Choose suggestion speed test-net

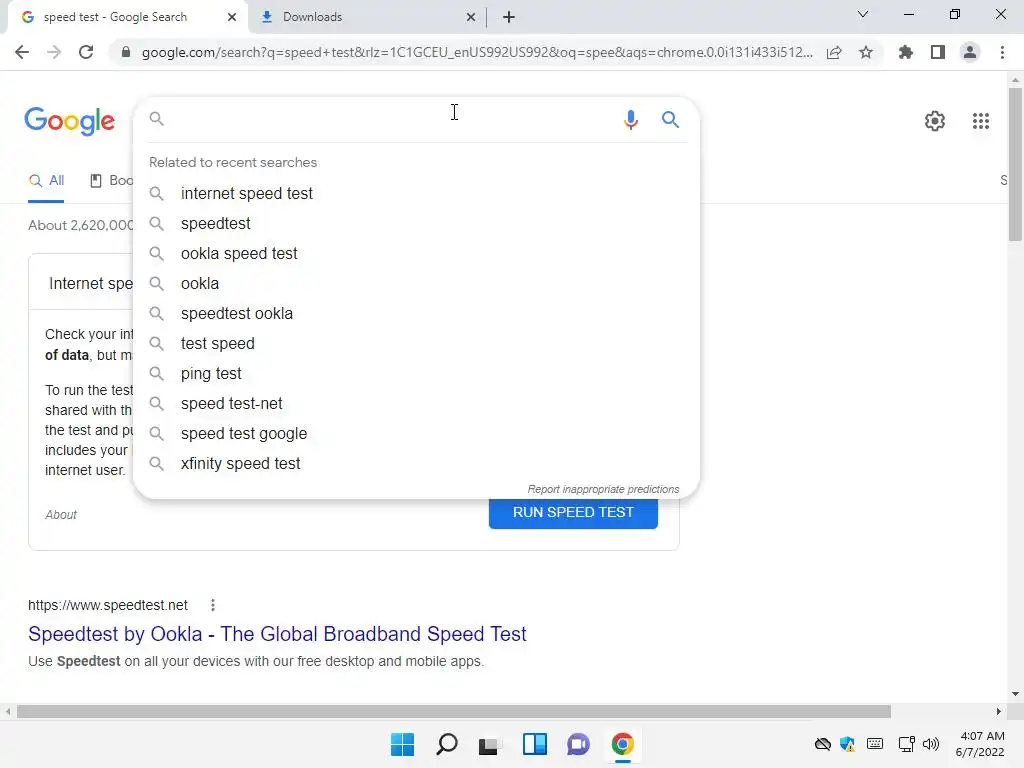(416, 404)
